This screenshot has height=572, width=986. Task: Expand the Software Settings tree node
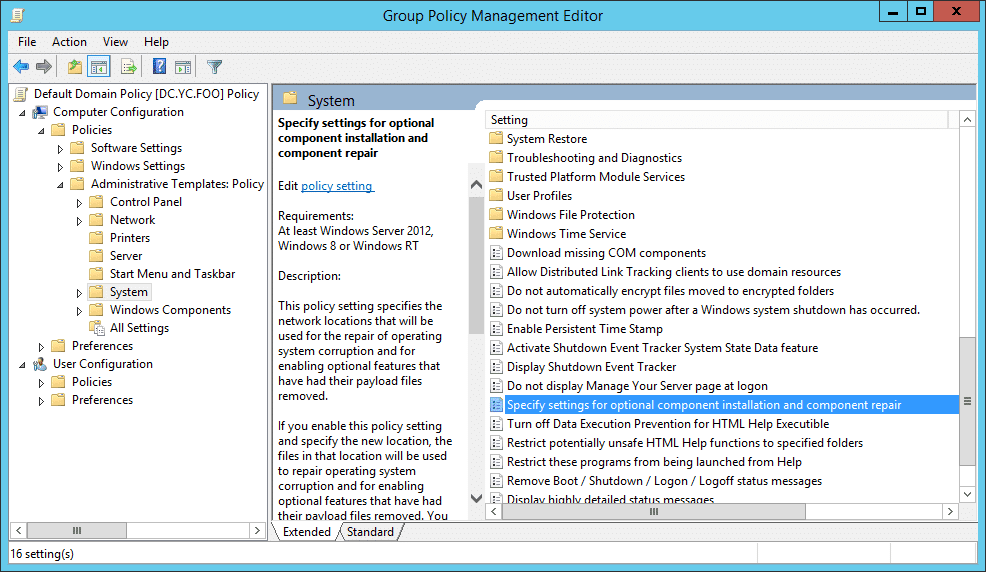60,148
